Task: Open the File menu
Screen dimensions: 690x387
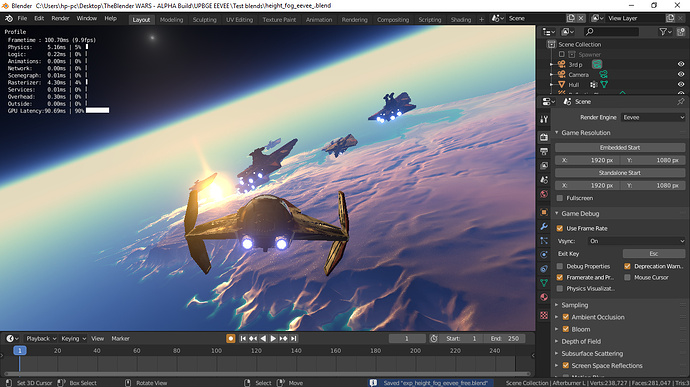Action: (22, 18)
